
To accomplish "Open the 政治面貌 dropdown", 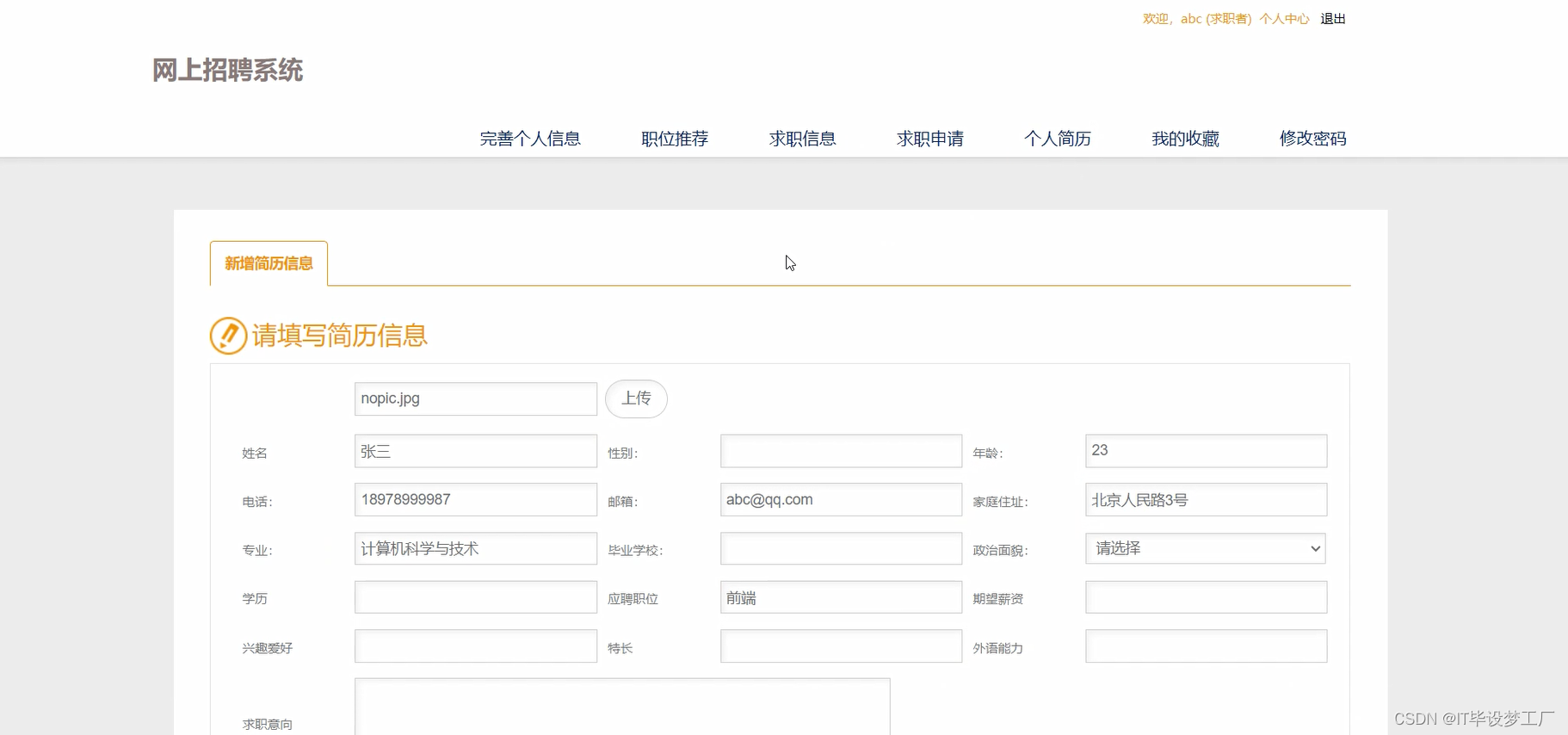I will click(1206, 548).
